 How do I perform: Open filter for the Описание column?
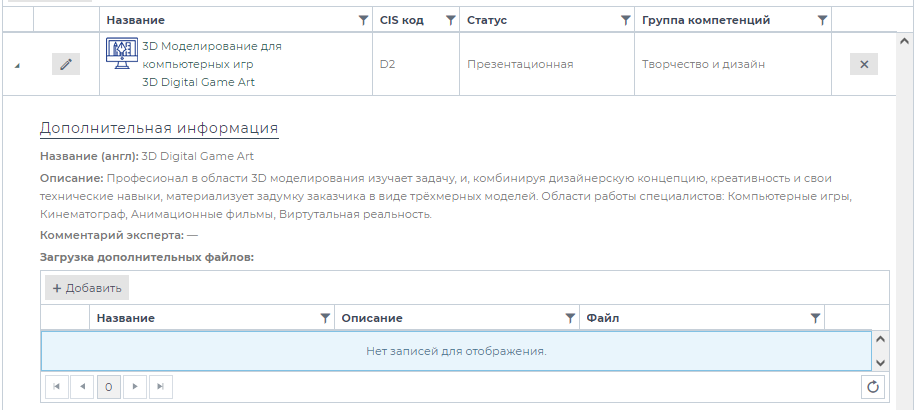(x=569, y=318)
